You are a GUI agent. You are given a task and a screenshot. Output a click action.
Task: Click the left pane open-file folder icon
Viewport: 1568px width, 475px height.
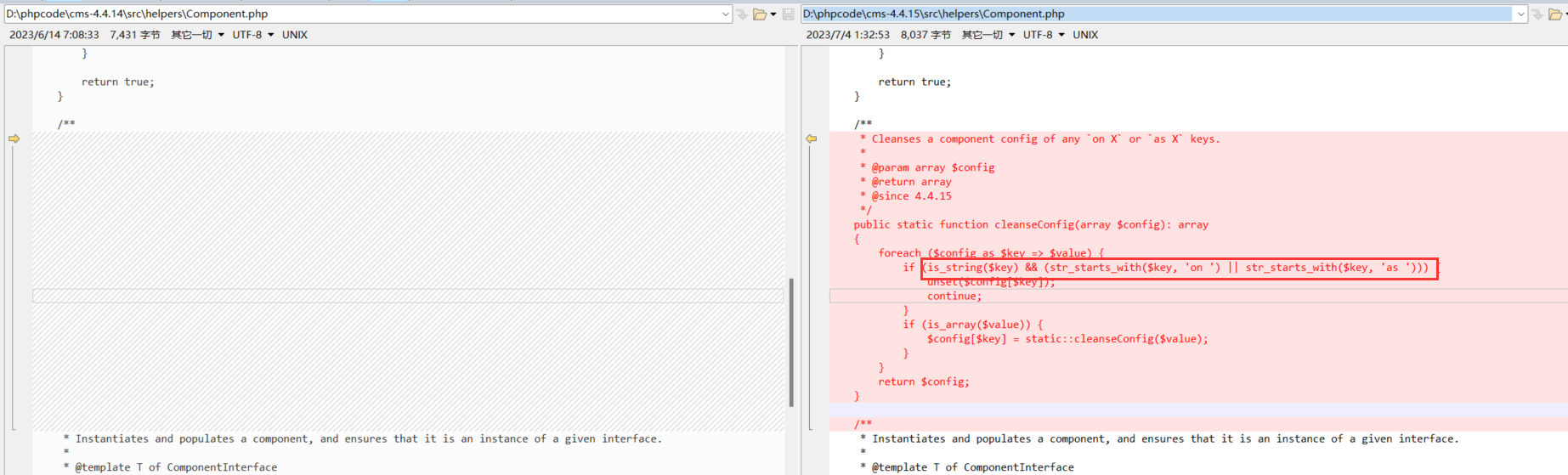tap(759, 14)
